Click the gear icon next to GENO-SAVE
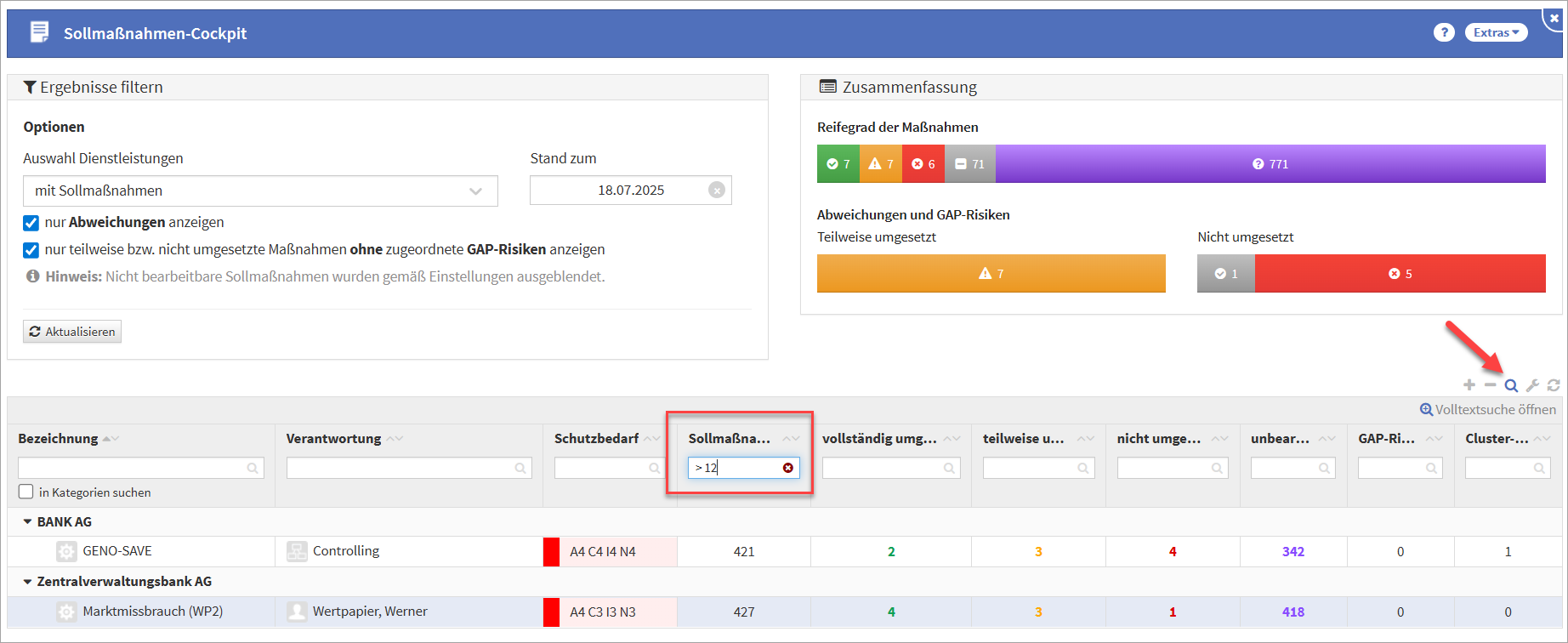Screen dimensions: 1568x643 pos(66,551)
